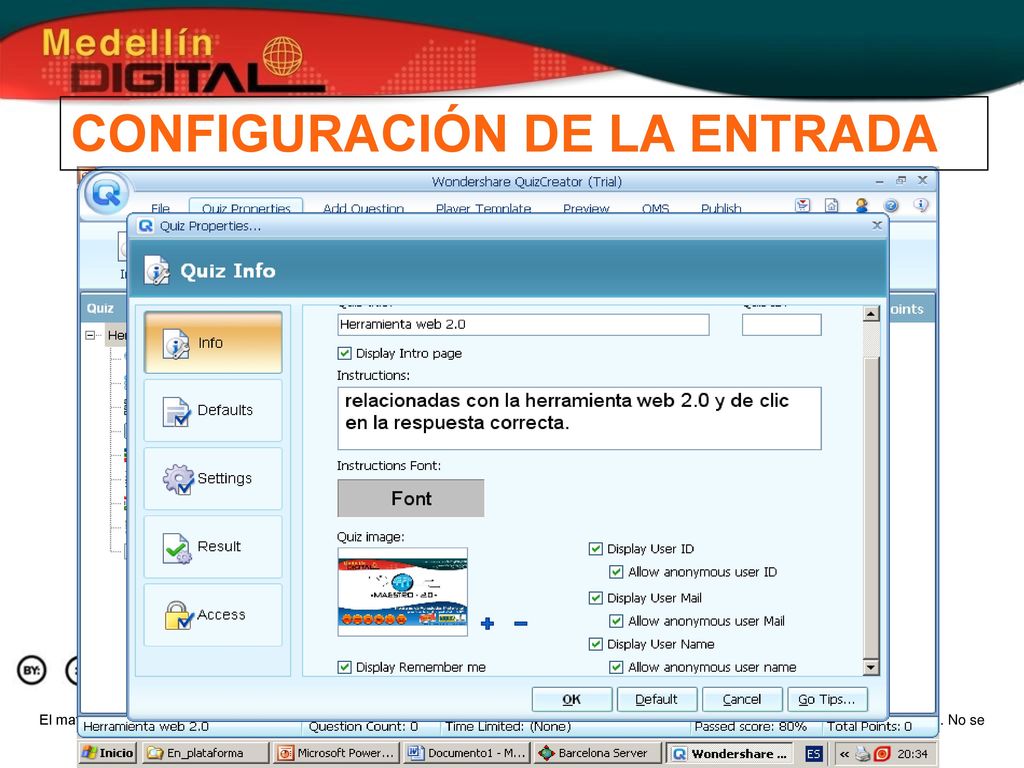The height and width of the screenshot is (768, 1024).
Task: Expand hidden tray icons chevron
Action: coord(844,754)
